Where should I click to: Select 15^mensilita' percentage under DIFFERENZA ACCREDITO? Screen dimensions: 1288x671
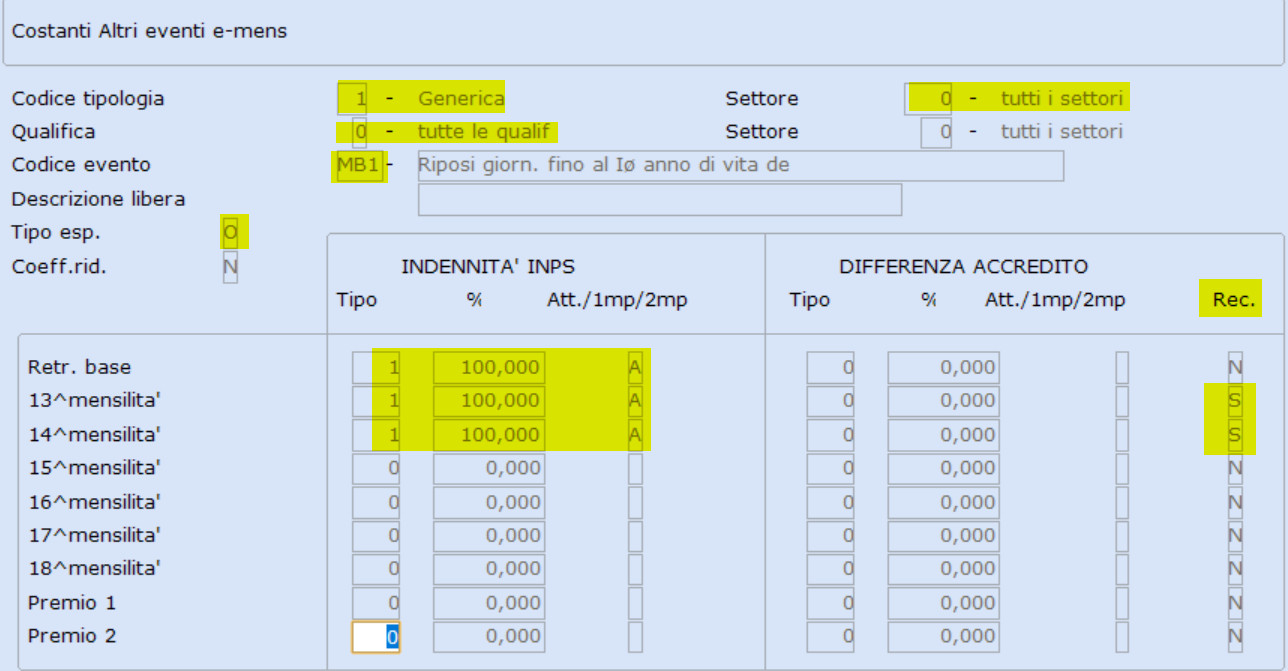tap(943, 468)
